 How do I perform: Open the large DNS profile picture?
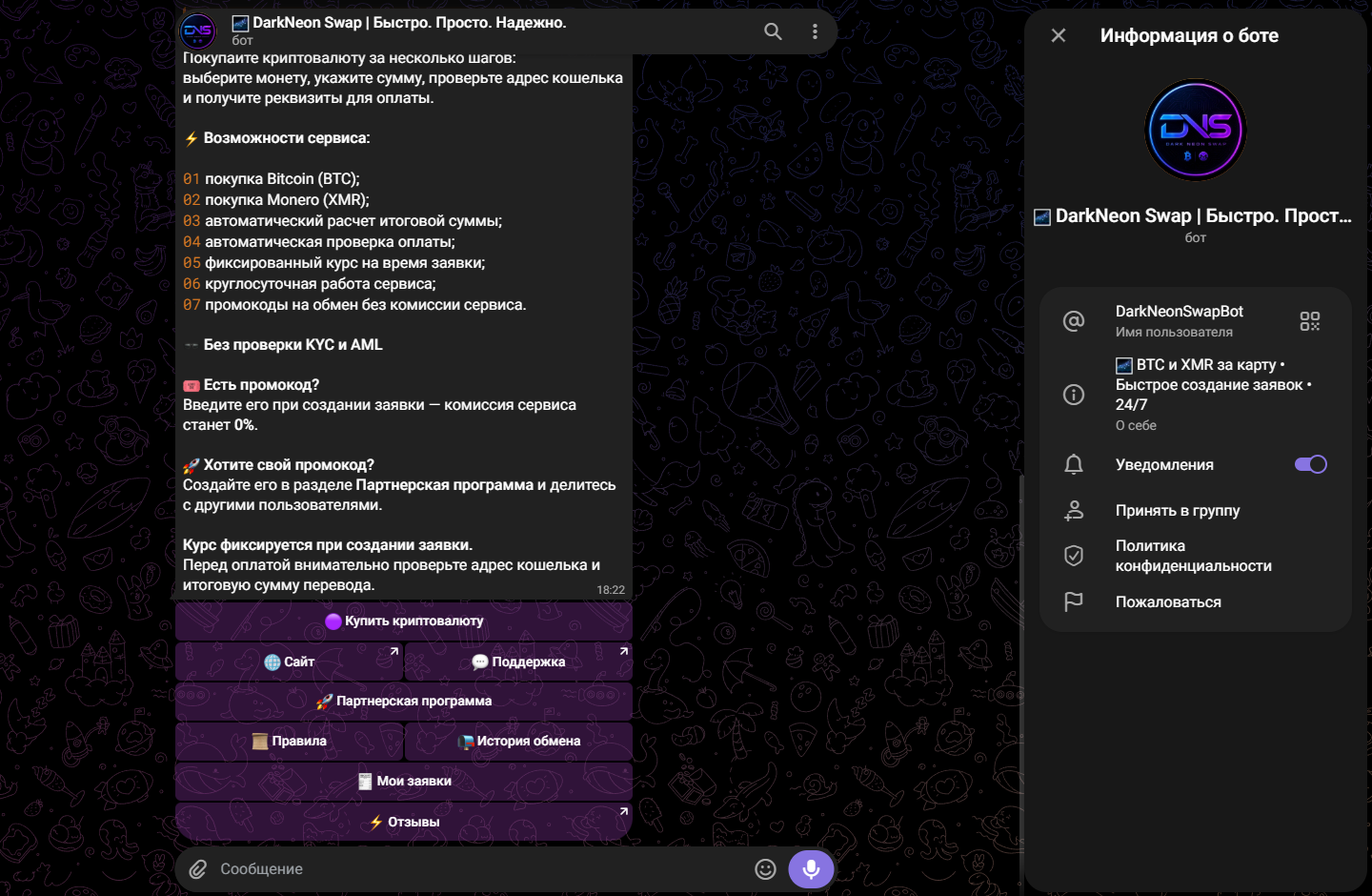(1196, 130)
